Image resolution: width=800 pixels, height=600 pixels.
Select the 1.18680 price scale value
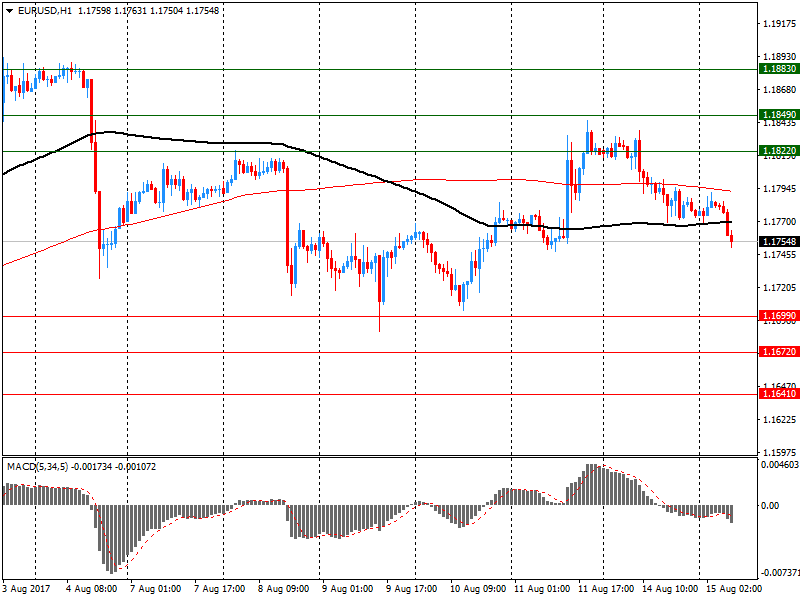pyautogui.click(x=779, y=90)
